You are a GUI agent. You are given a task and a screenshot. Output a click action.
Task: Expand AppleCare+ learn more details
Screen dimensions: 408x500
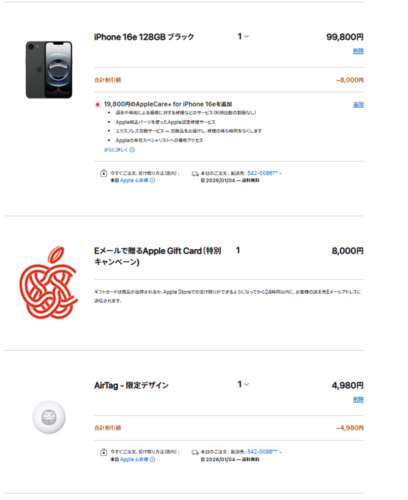click(119, 150)
